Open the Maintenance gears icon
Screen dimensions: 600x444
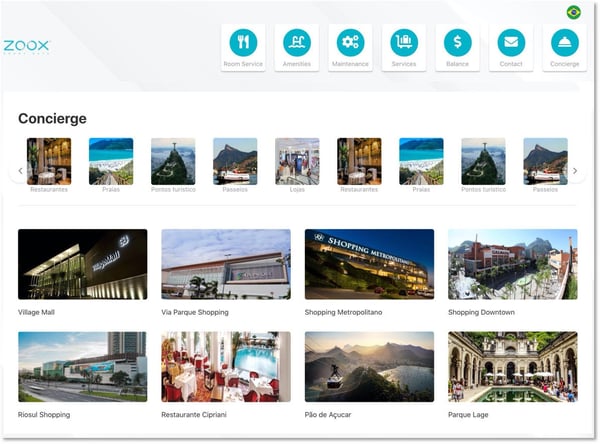[x=350, y=43]
